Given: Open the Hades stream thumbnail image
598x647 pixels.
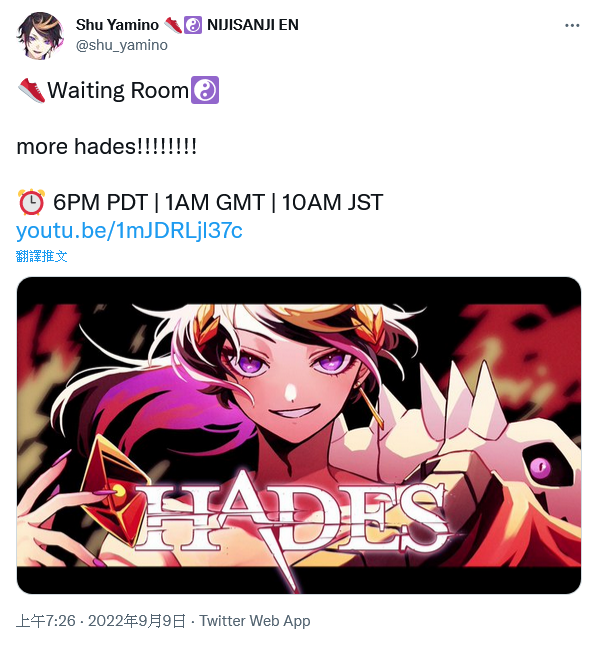Looking at the screenshot, I should point(299,435).
